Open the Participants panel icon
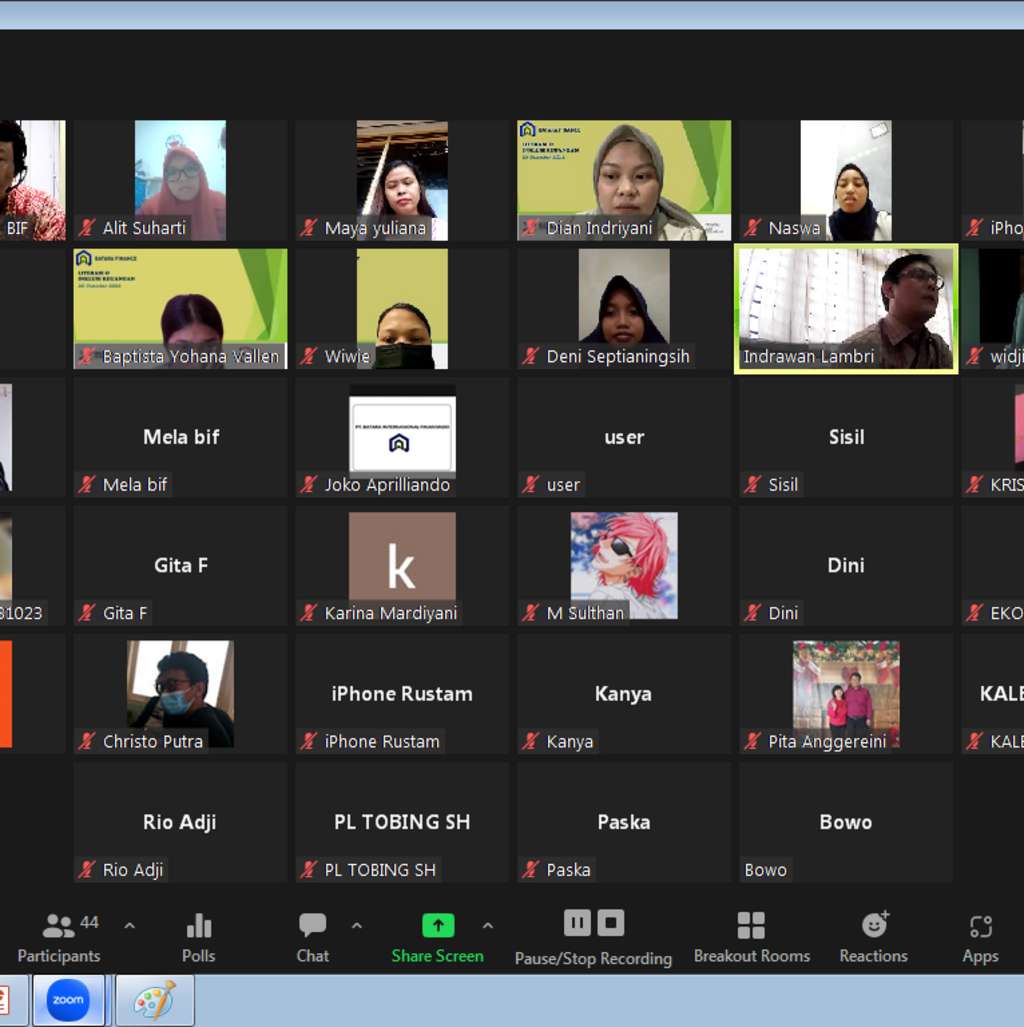 [58, 927]
